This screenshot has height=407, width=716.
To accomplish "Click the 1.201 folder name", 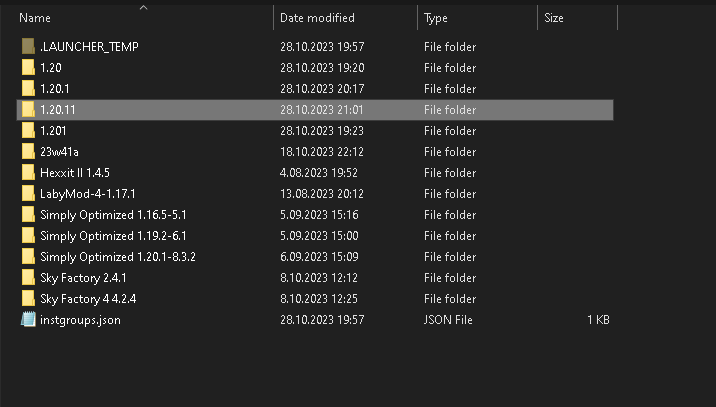I will pyautogui.click(x=53, y=131).
